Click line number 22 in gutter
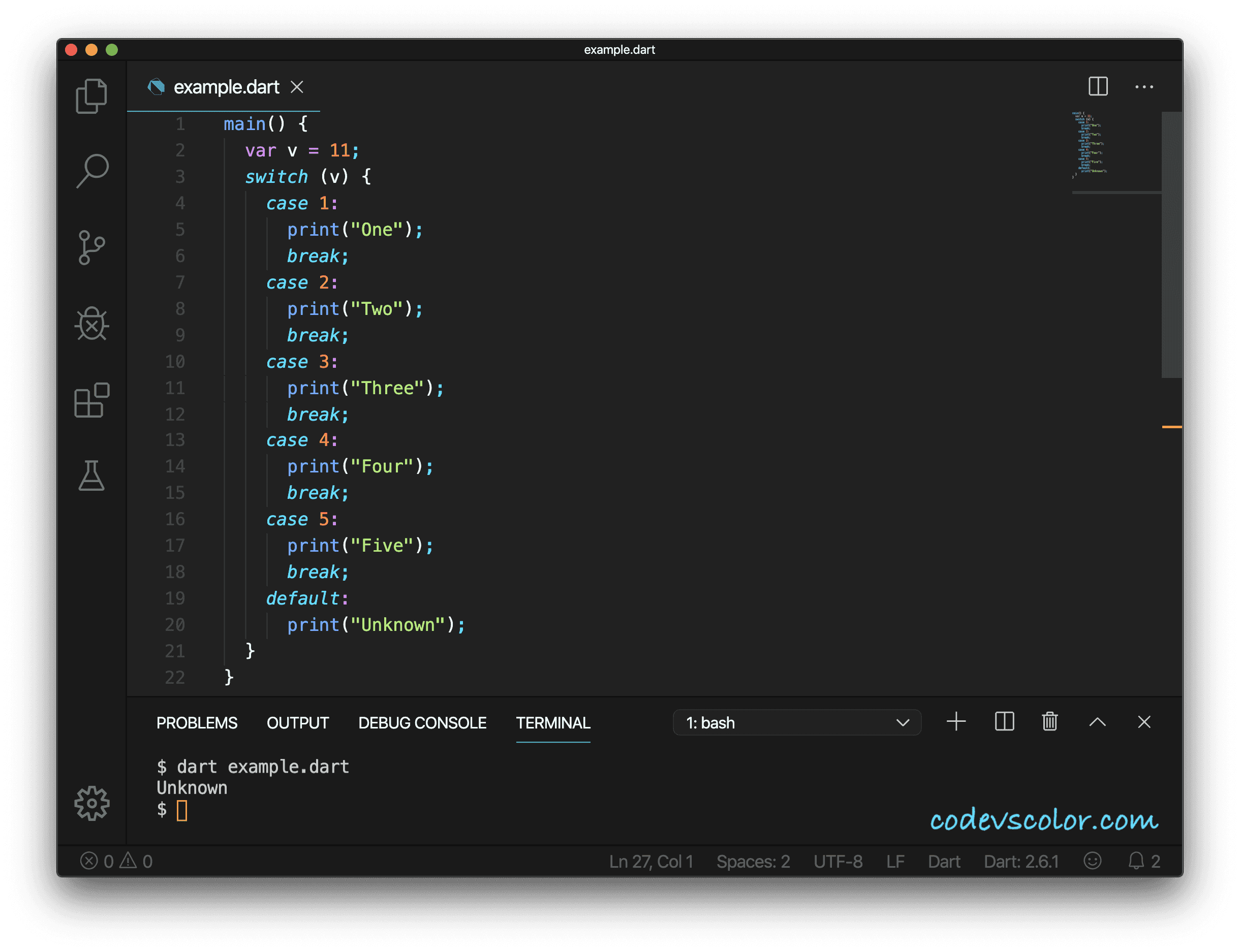This screenshot has width=1240, height=952. 174,677
